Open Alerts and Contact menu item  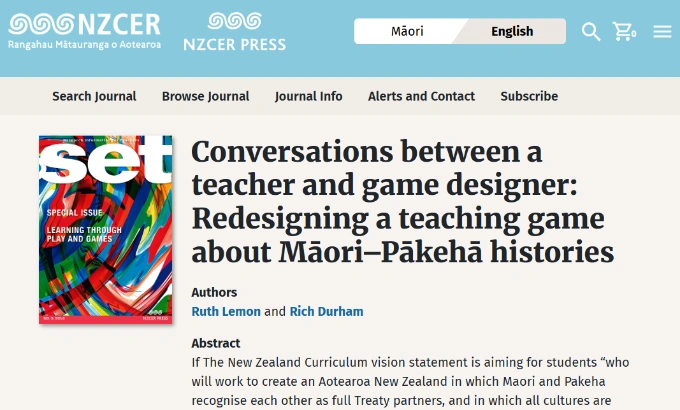(x=421, y=96)
